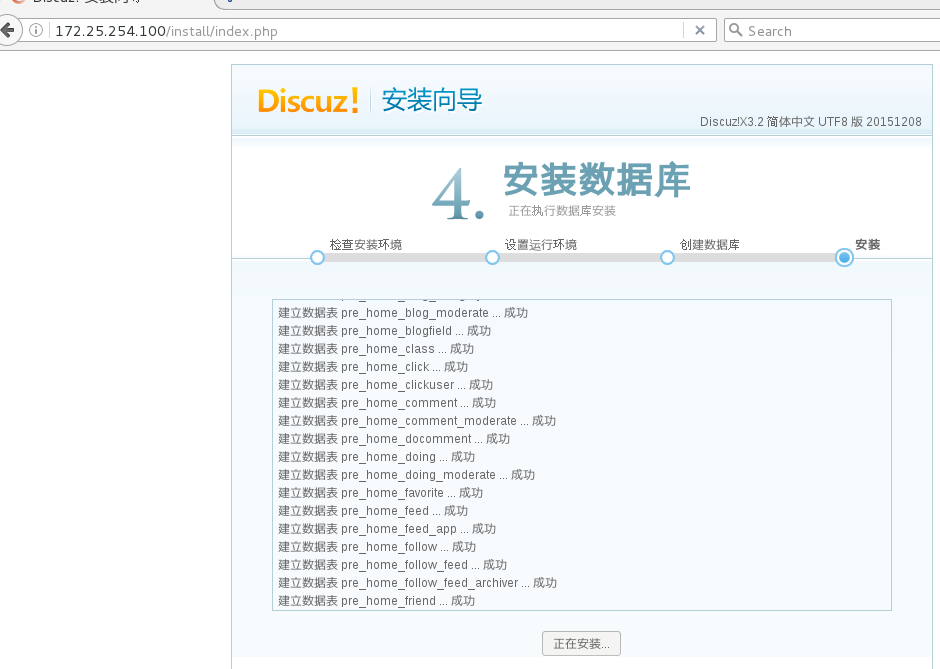The height and width of the screenshot is (669, 940).
Task: Click log line pre_home_favorite
Action: click(x=380, y=493)
